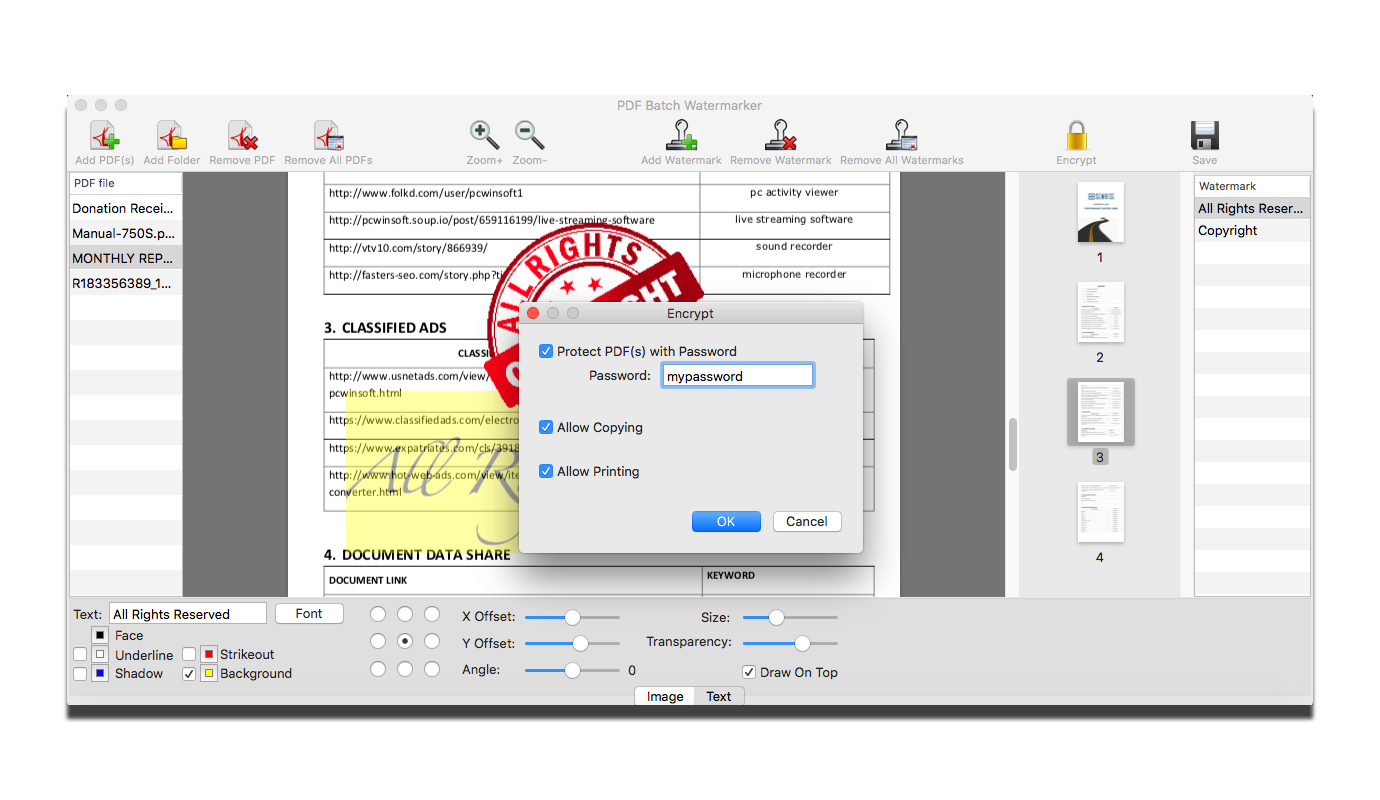1380x800 pixels.
Task: Click the blue Shadow color swatch
Action: pyautogui.click(x=100, y=674)
